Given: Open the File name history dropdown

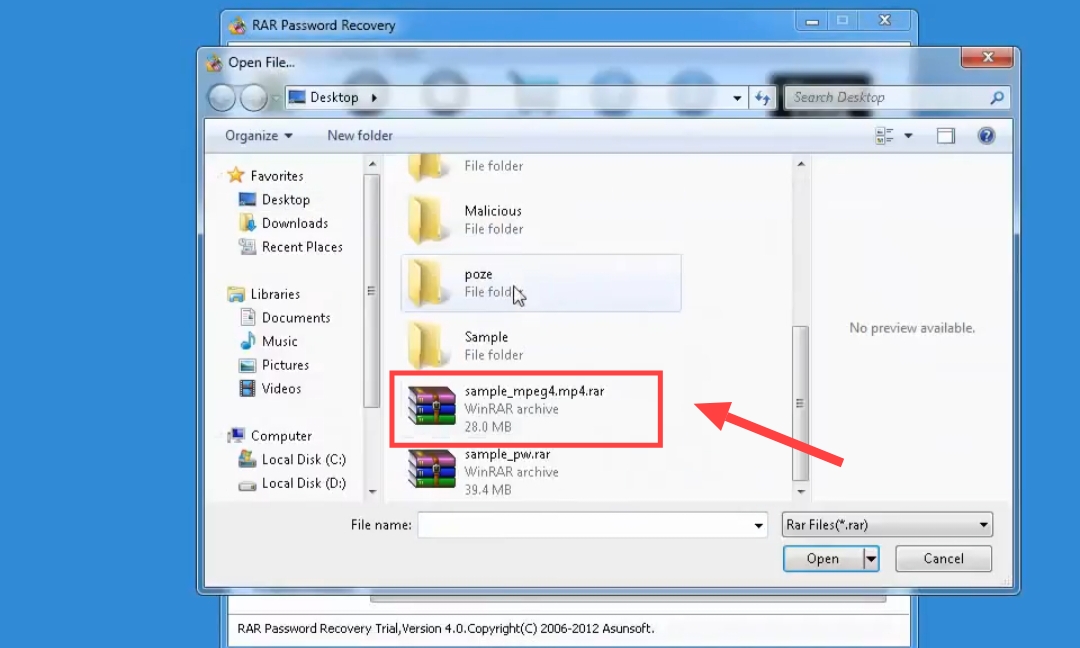Looking at the screenshot, I should point(758,525).
